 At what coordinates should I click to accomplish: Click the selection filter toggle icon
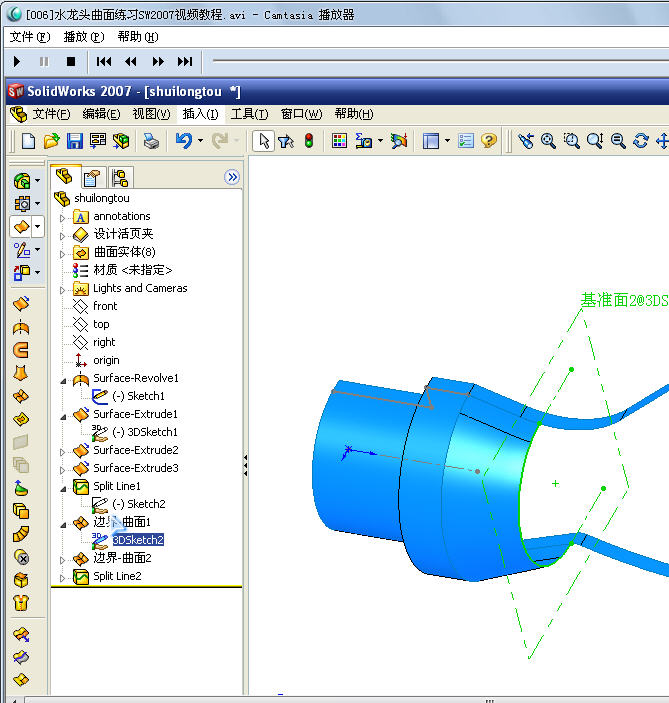[x=286, y=142]
